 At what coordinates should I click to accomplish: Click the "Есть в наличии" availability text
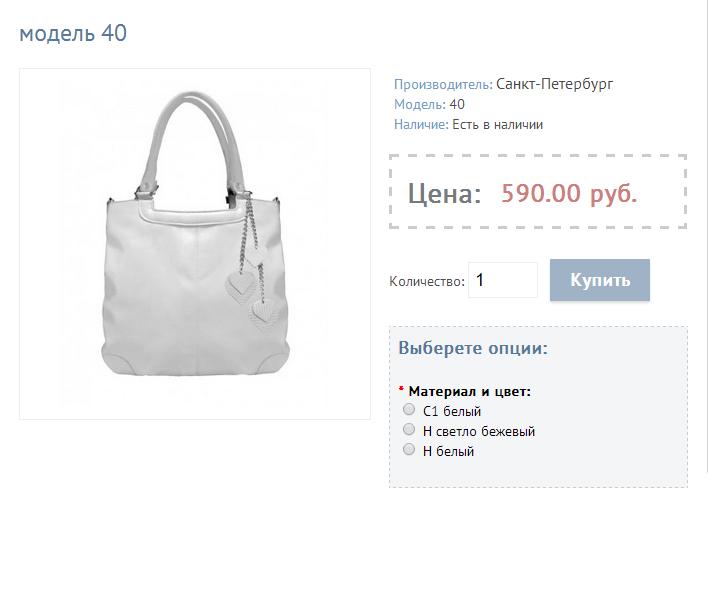(x=498, y=125)
